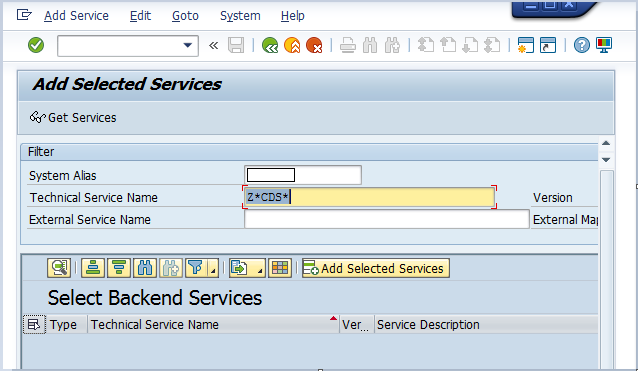This screenshot has width=638, height=371.
Task: Click the Technical Service Name field with Z*CDS*
Action: coord(369,197)
